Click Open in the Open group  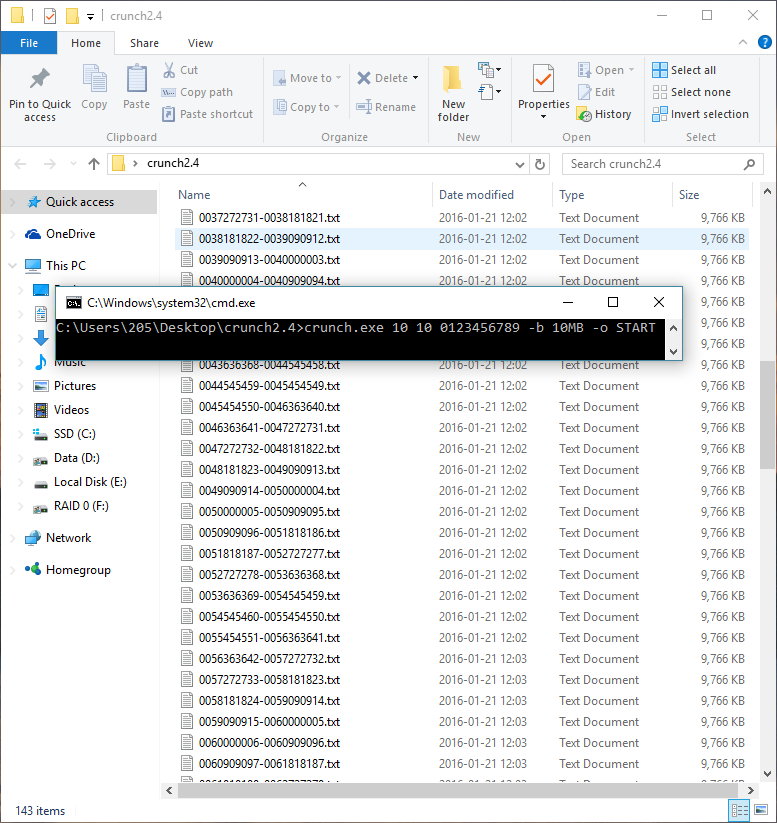tap(606, 70)
